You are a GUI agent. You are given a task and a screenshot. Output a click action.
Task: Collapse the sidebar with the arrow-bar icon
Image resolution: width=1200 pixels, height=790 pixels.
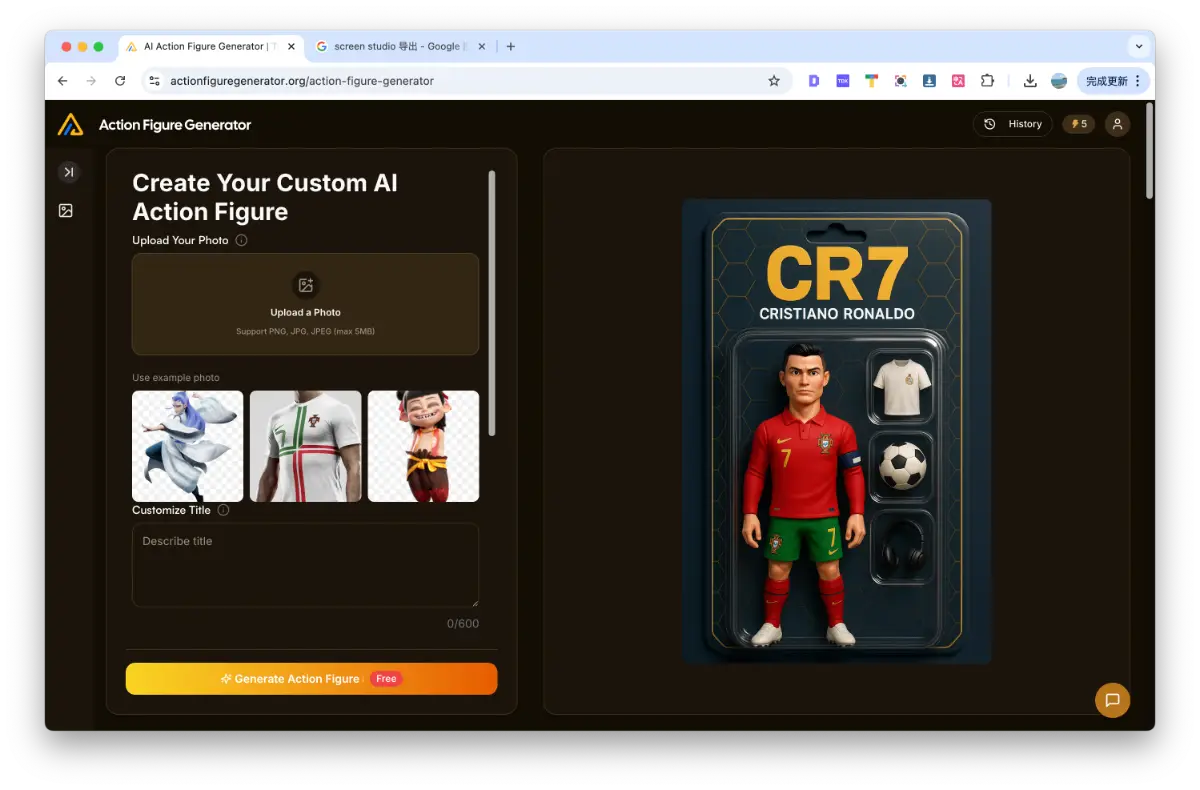click(x=68, y=172)
